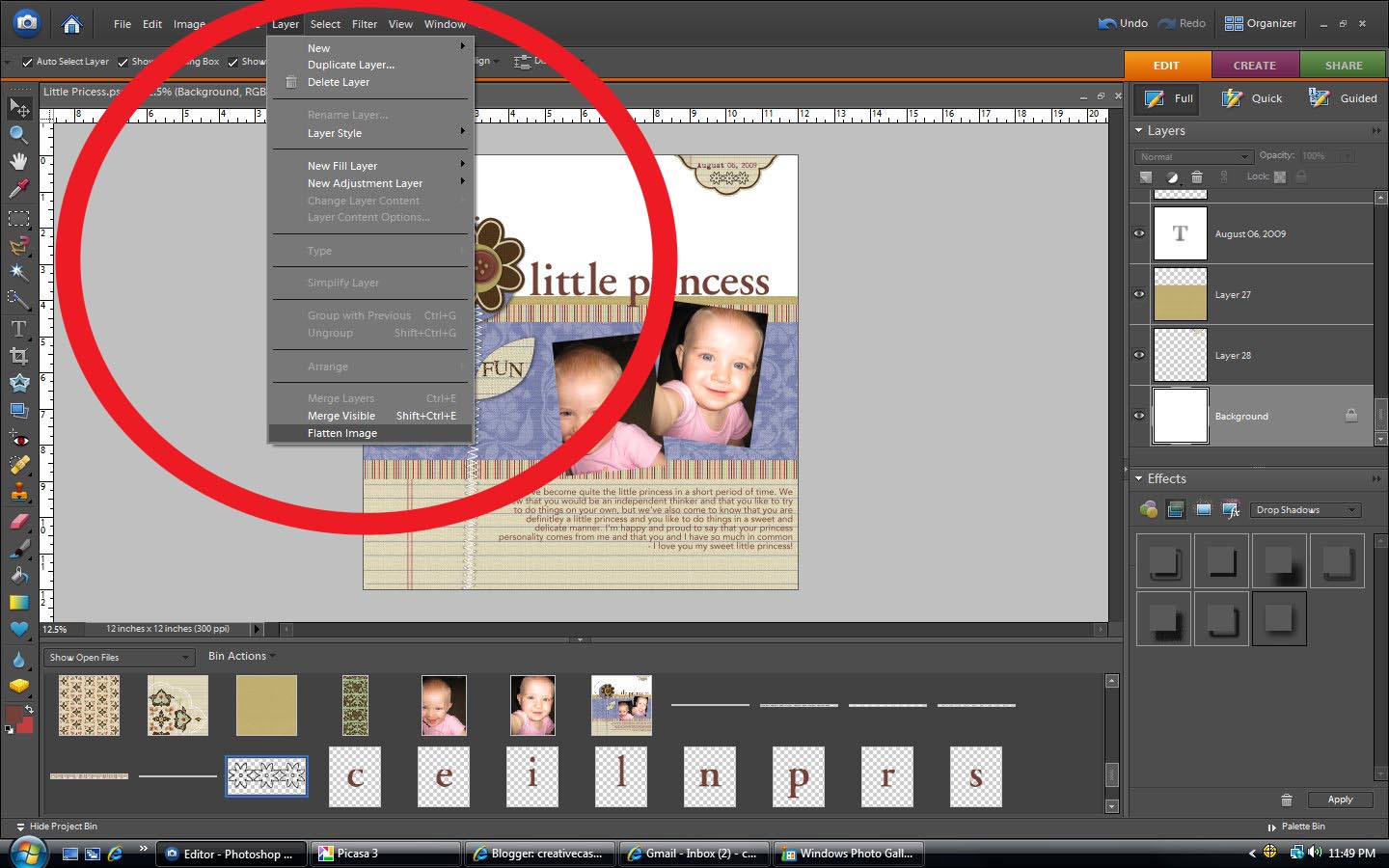Select the Custom Shape heart tool
The height and width of the screenshot is (868, 1389).
tap(18, 629)
